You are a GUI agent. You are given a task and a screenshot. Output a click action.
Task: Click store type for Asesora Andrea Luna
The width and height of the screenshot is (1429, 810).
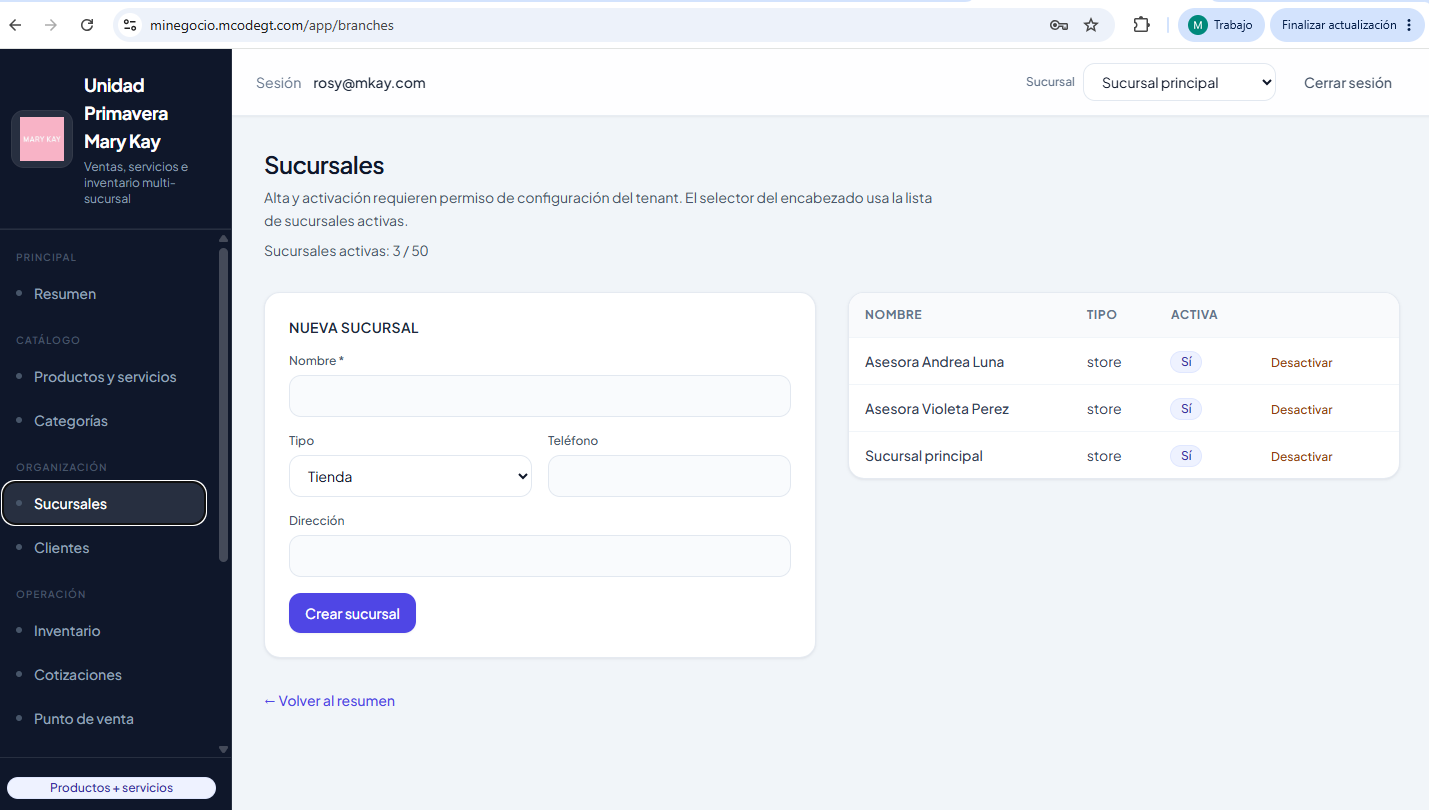pyautogui.click(x=1104, y=362)
